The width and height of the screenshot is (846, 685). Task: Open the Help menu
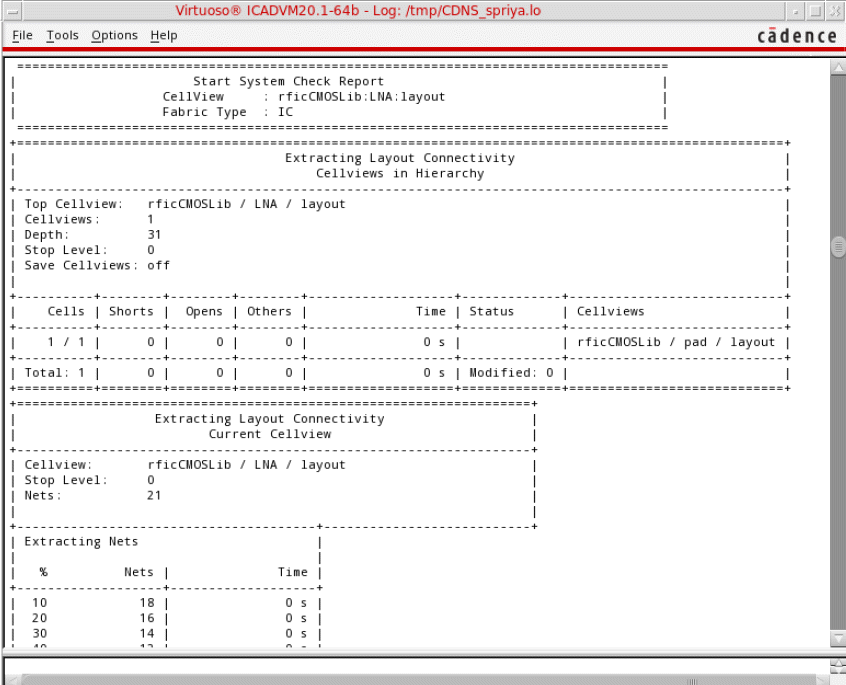(x=163, y=36)
